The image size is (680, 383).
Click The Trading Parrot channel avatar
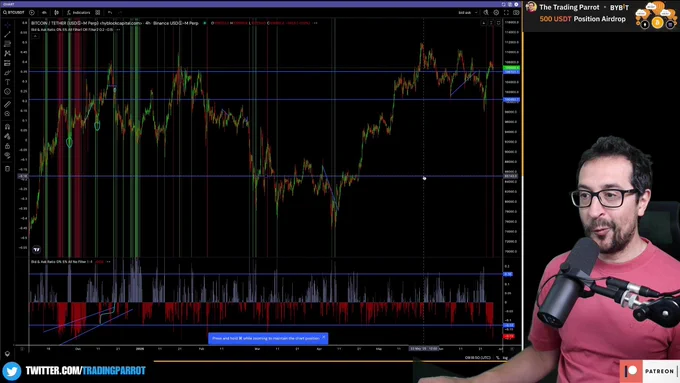coord(531,7)
